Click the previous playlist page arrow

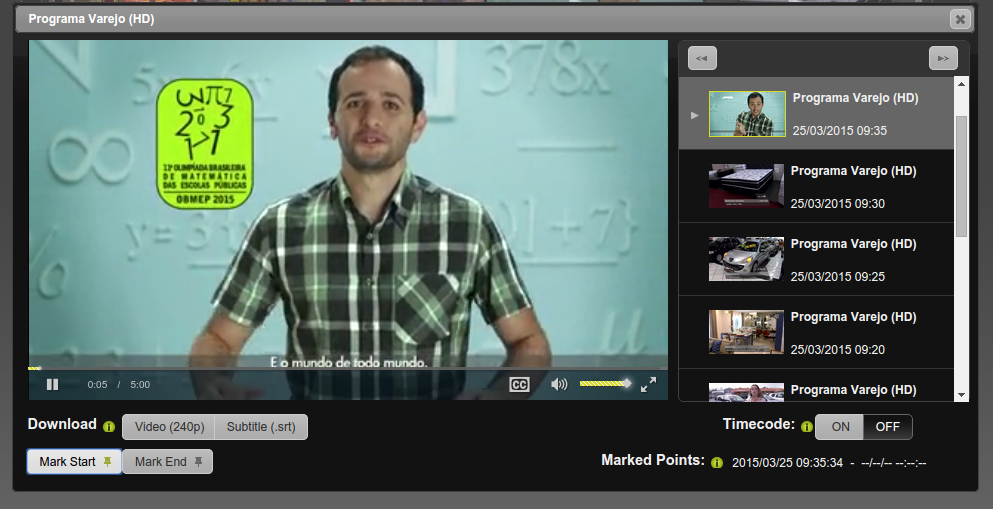coord(702,59)
